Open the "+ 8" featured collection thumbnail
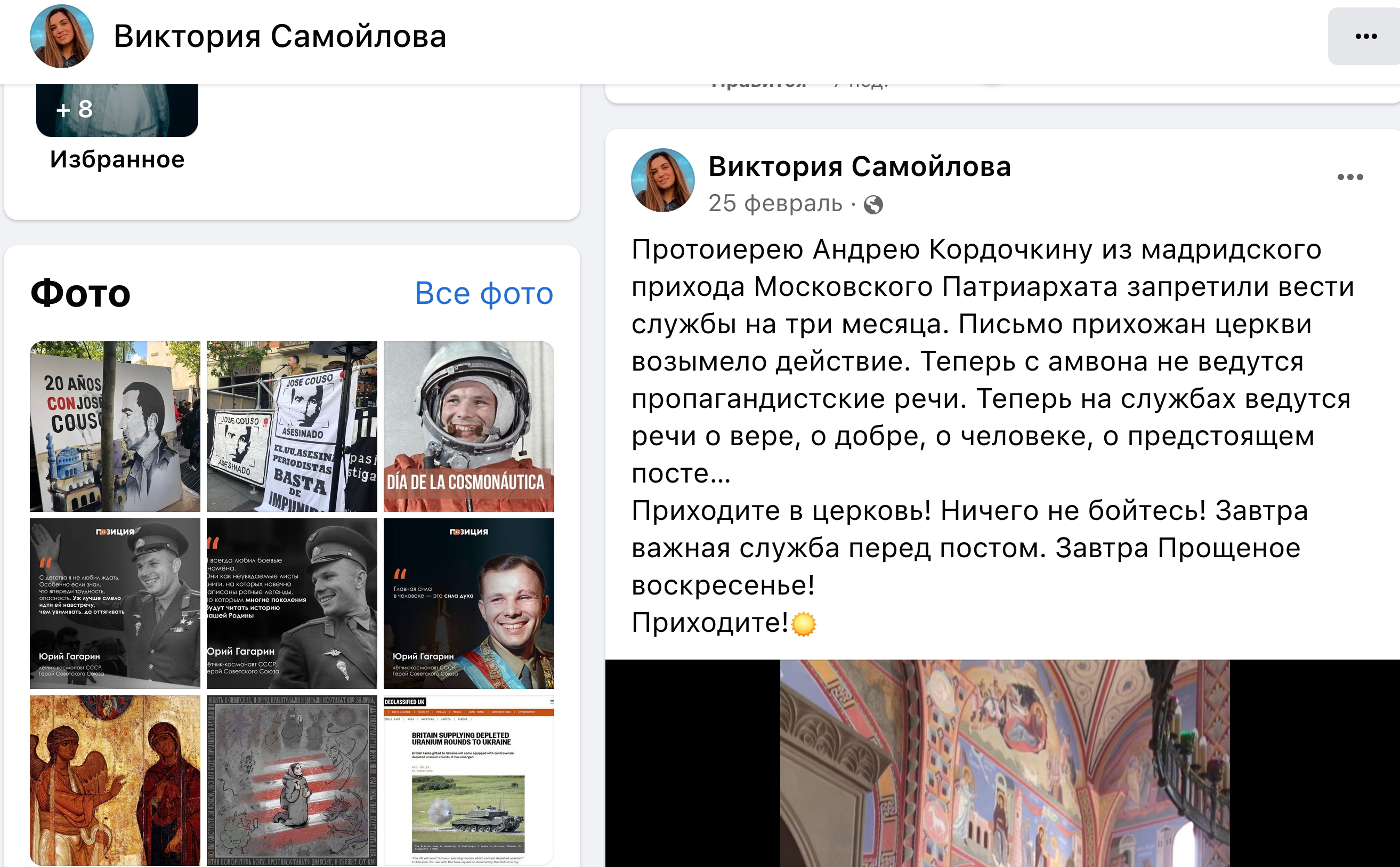Screen dimensions: 1400x867 117,110
